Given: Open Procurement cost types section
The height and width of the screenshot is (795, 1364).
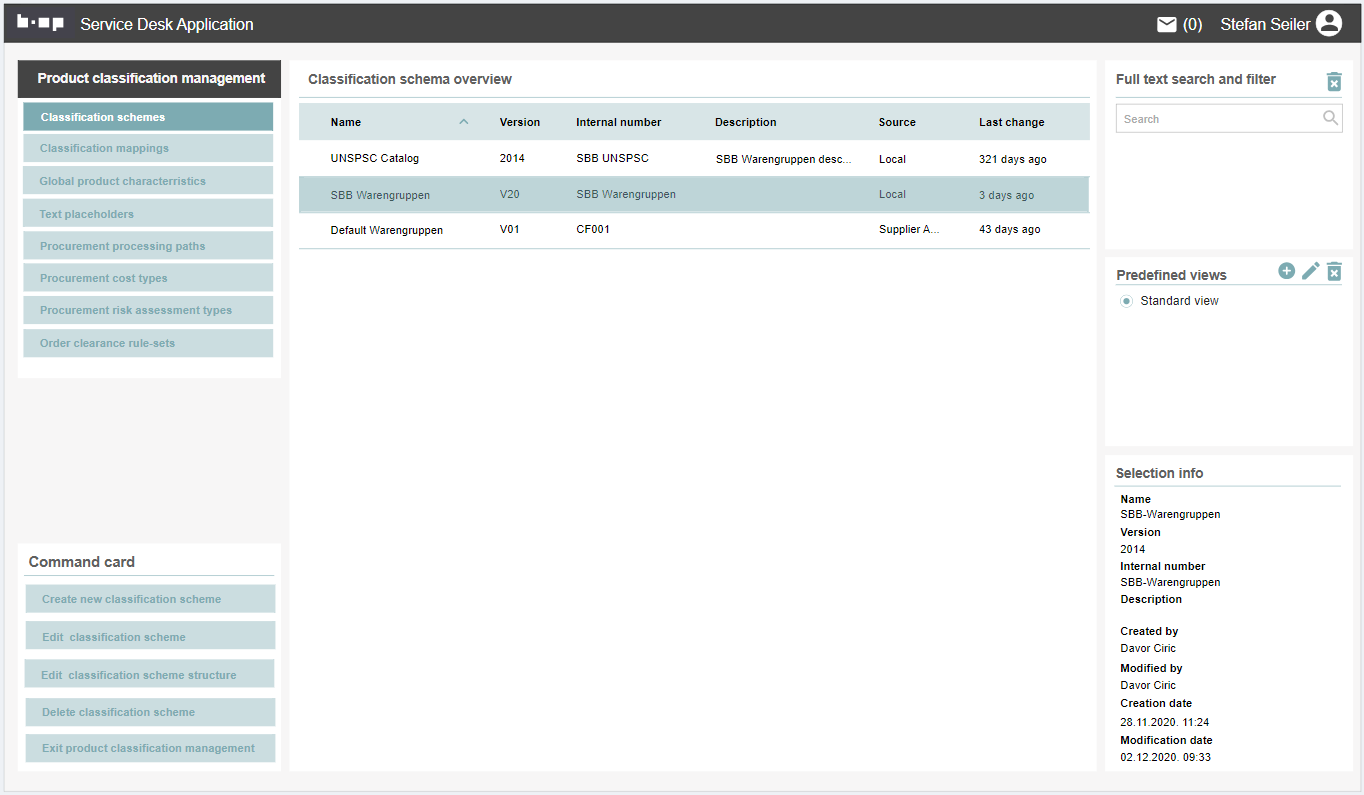Looking at the screenshot, I should coord(148,278).
